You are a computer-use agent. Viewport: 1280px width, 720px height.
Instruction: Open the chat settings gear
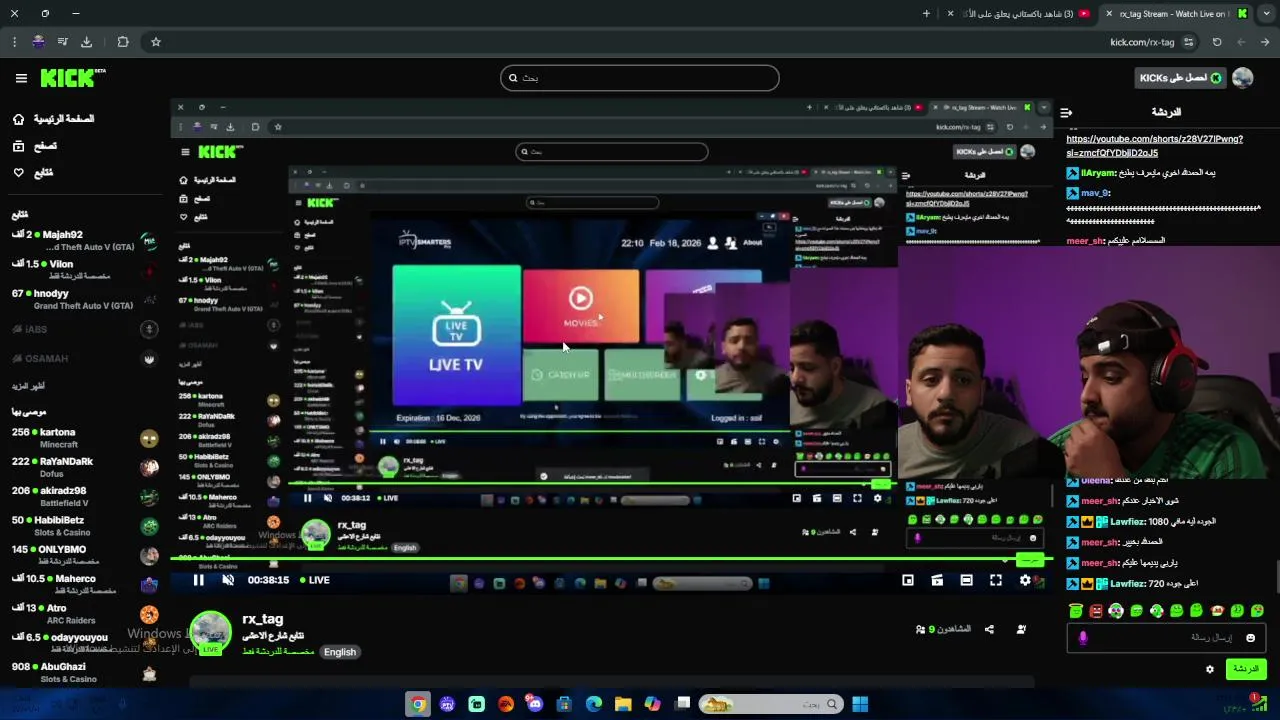click(1210, 669)
